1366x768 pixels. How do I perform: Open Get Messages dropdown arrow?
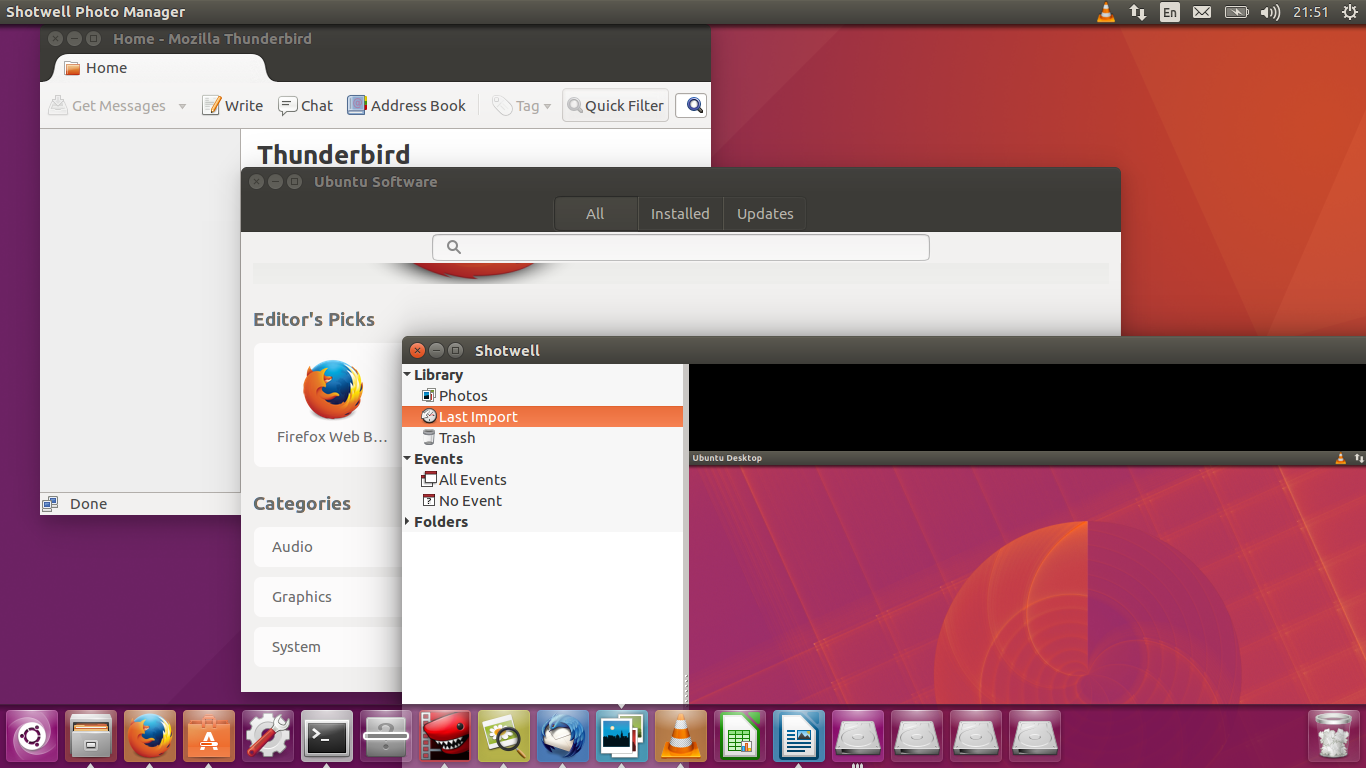pos(182,106)
